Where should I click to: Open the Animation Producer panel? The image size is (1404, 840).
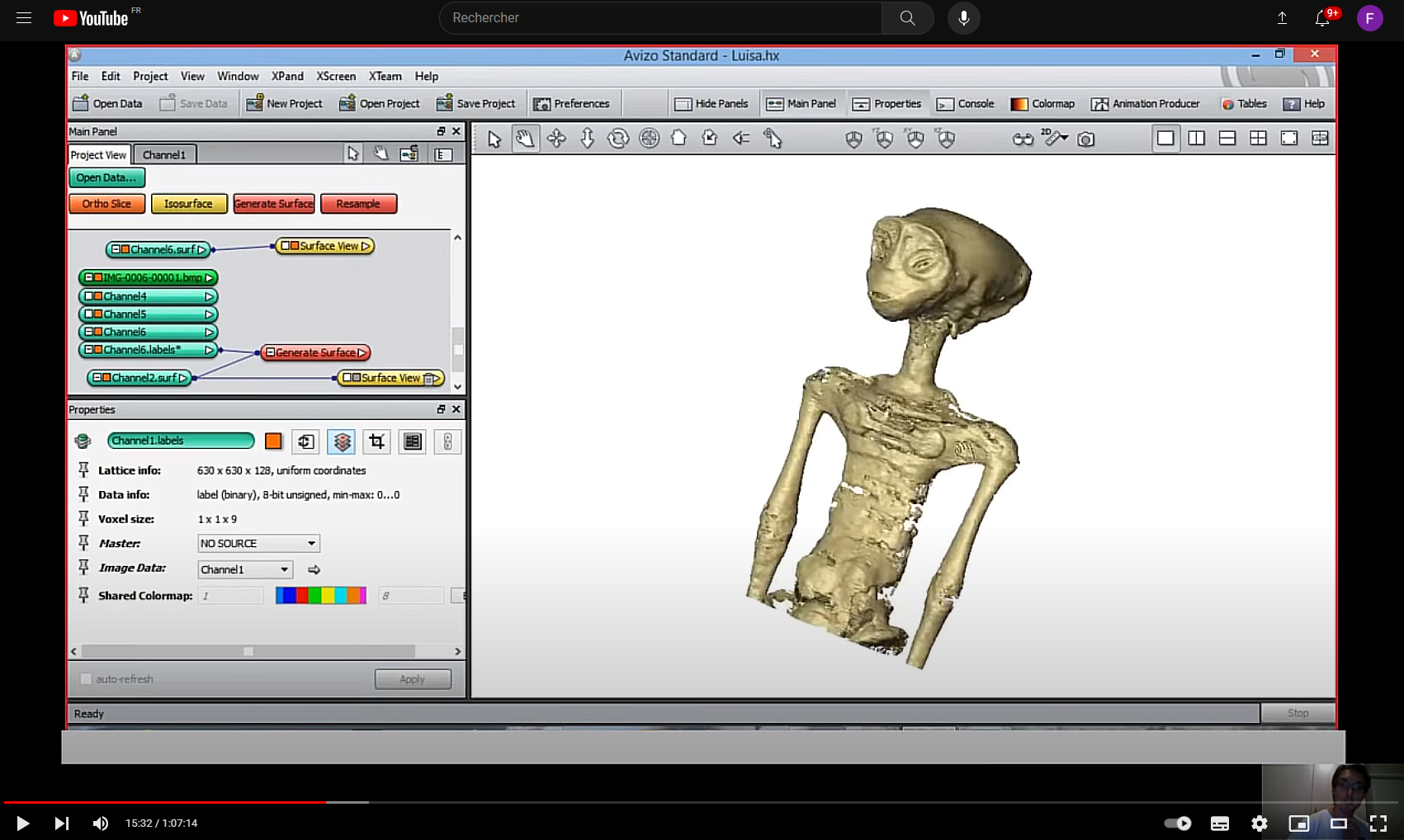point(1146,104)
